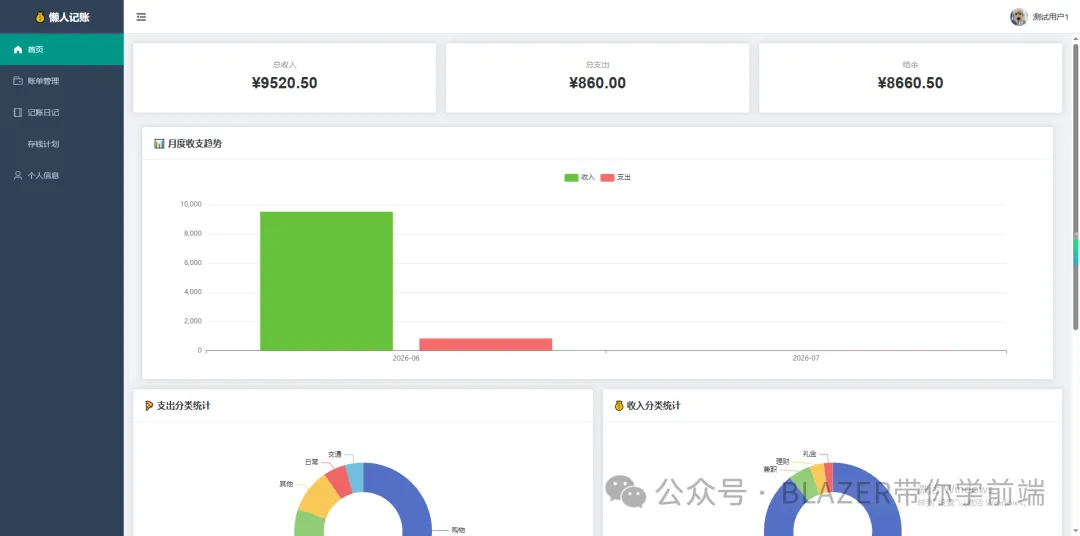Click the 记账日记 notebook icon

pos(18,112)
